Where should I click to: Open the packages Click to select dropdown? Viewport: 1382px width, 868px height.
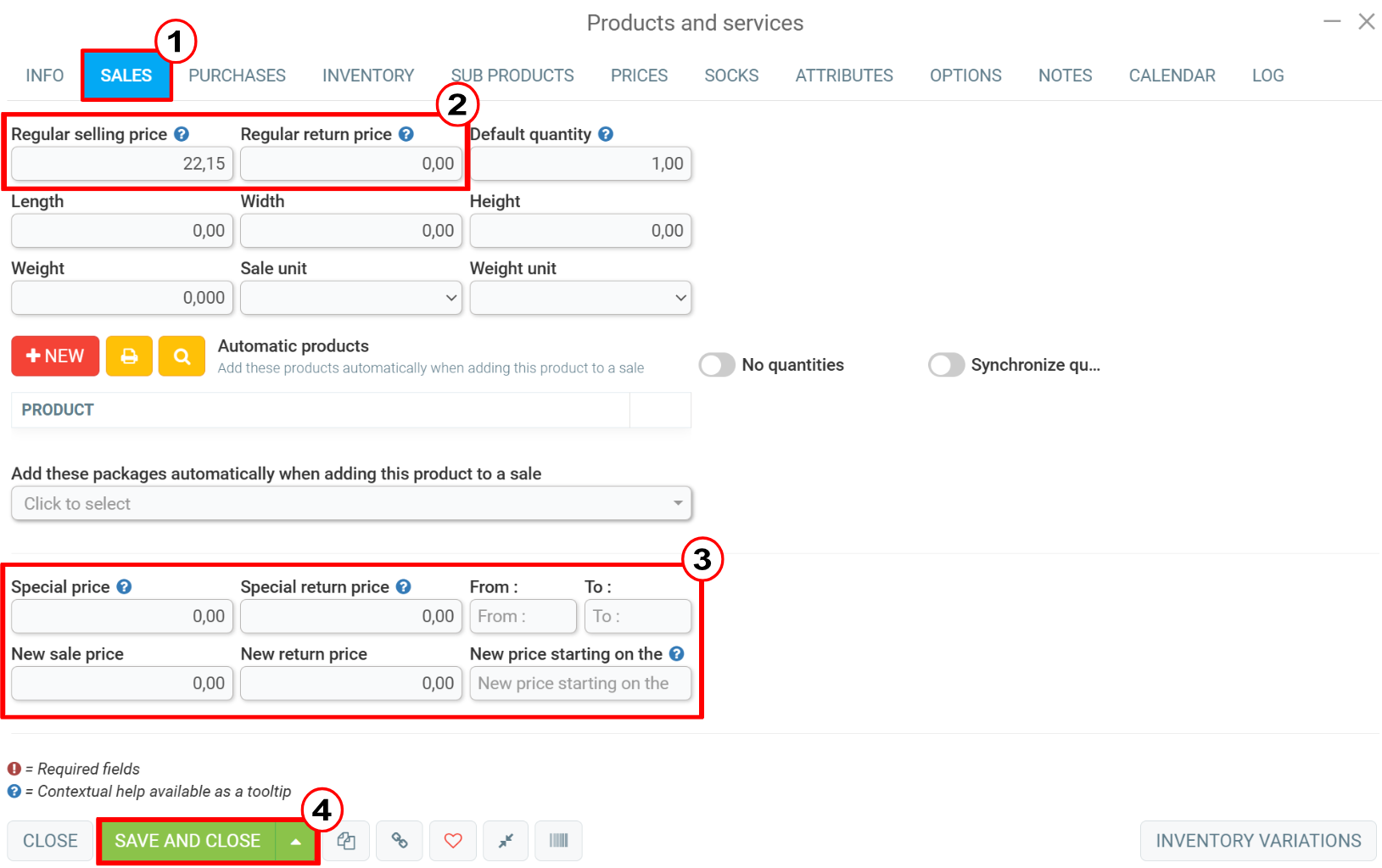tap(351, 503)
